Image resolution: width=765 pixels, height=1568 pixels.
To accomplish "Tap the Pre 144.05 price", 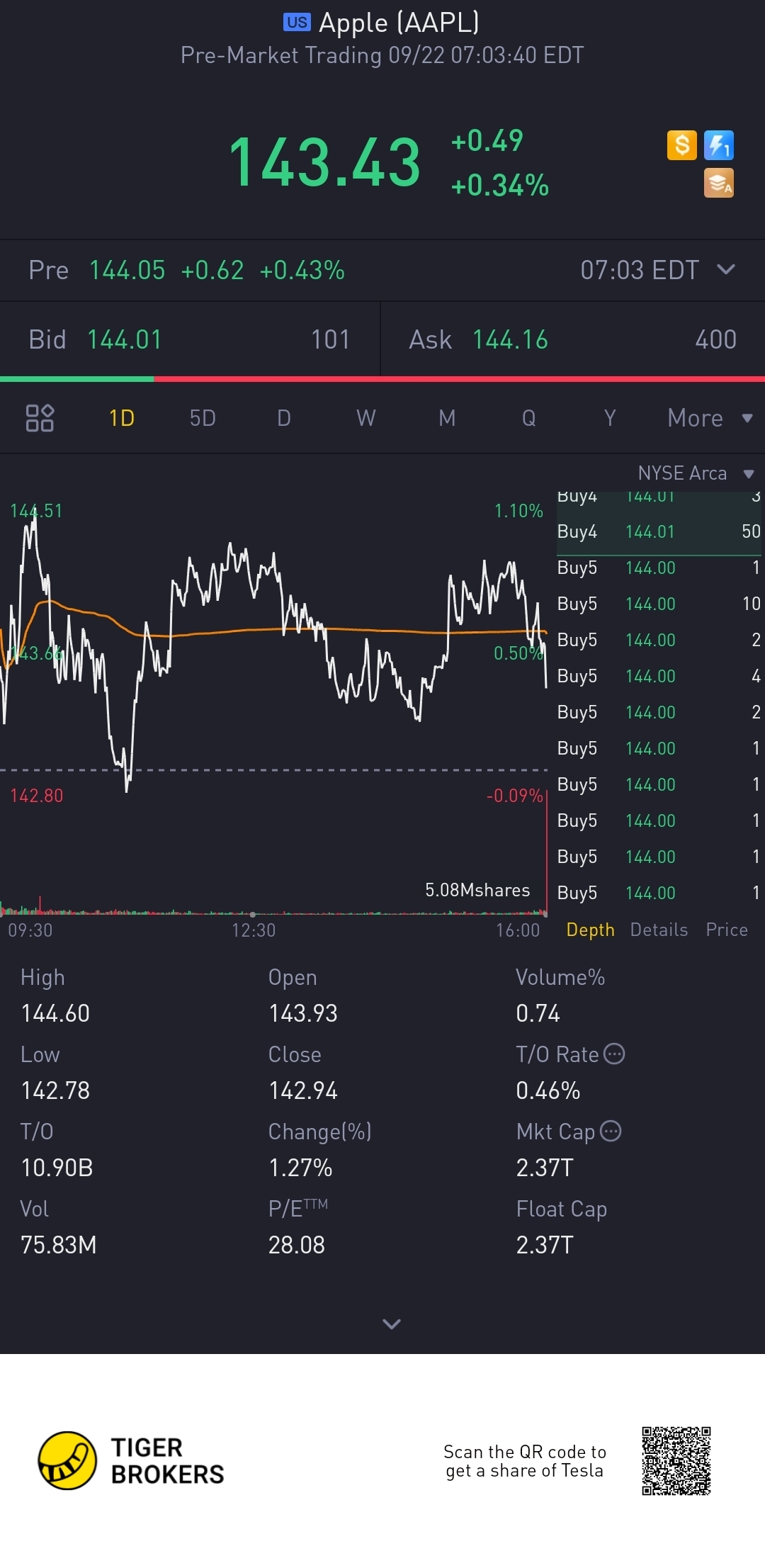I will (x=127, y=270).
